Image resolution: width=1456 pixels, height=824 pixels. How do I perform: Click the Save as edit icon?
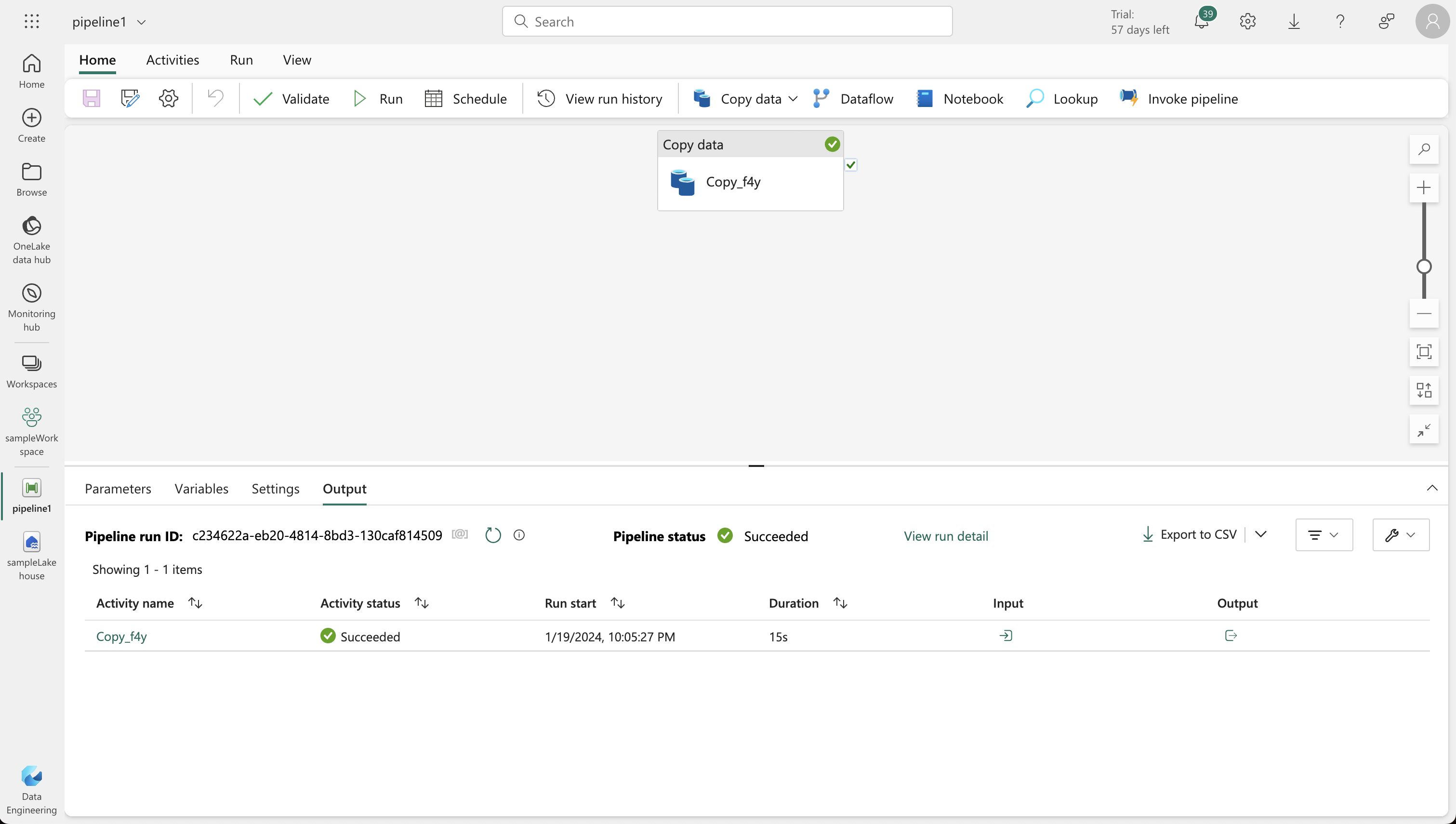(130, 98)
